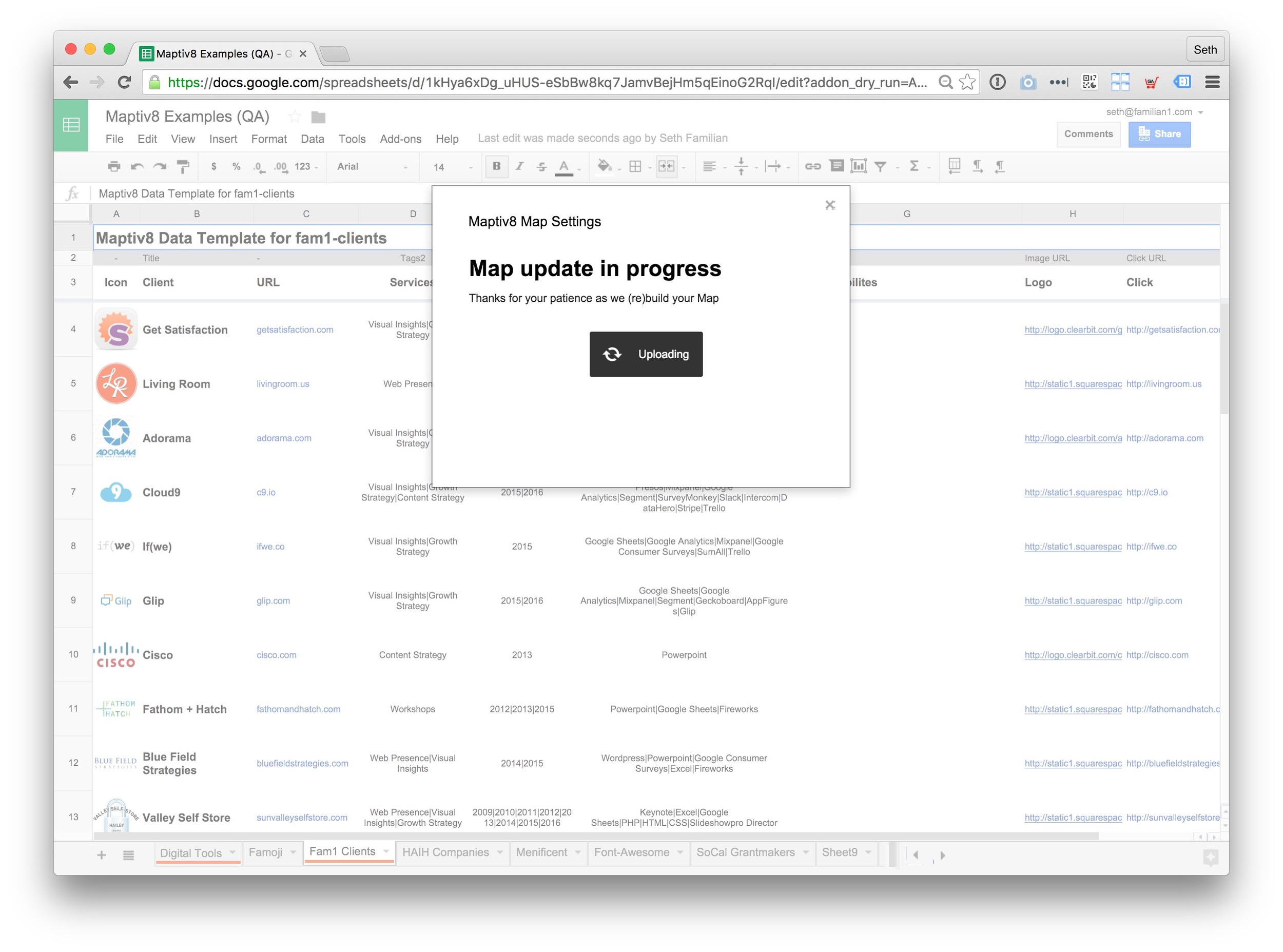1283x952 pixels.
Task: Open horizontal align options
Action: [x=710, y=167]
